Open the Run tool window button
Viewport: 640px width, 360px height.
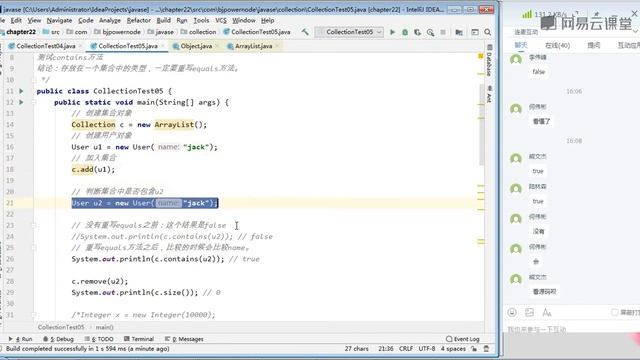tap(20, 339)
